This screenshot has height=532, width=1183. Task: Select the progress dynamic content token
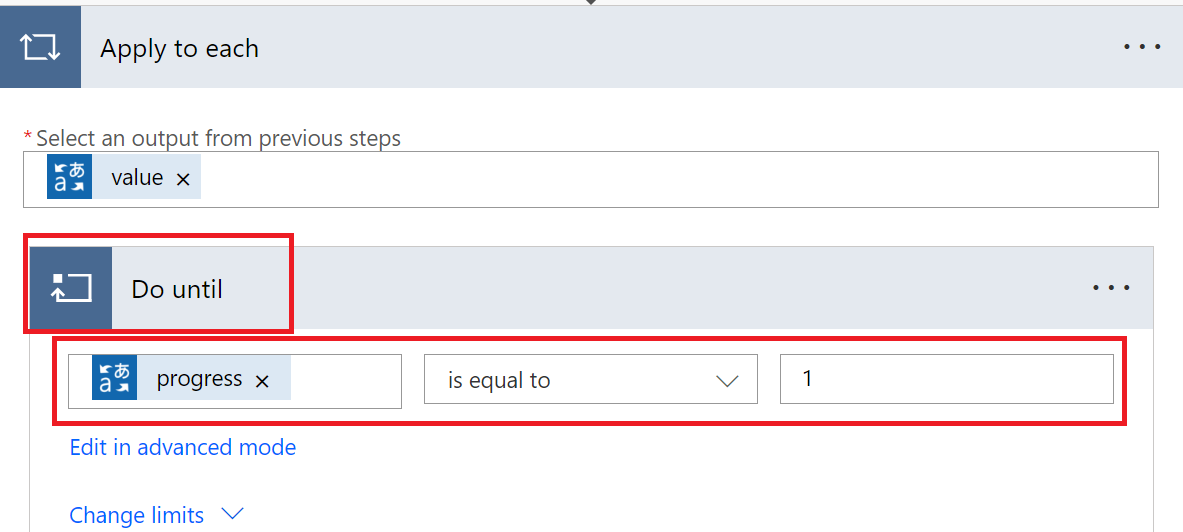[x=199, y=380]
